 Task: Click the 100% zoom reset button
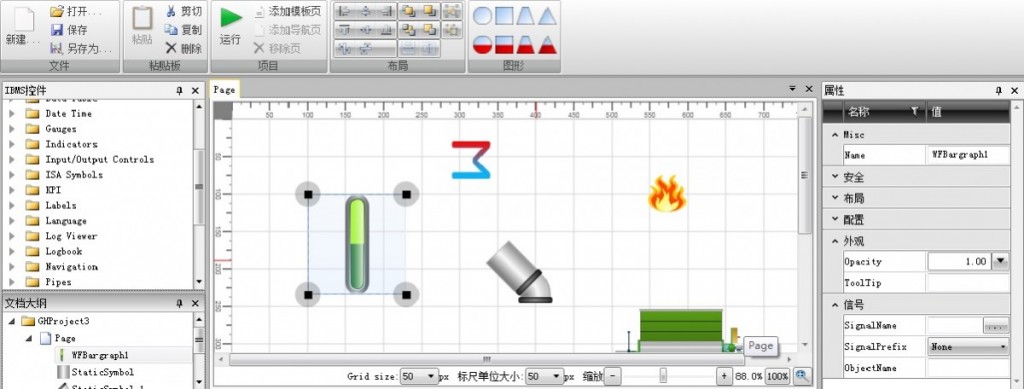point(777,377)
